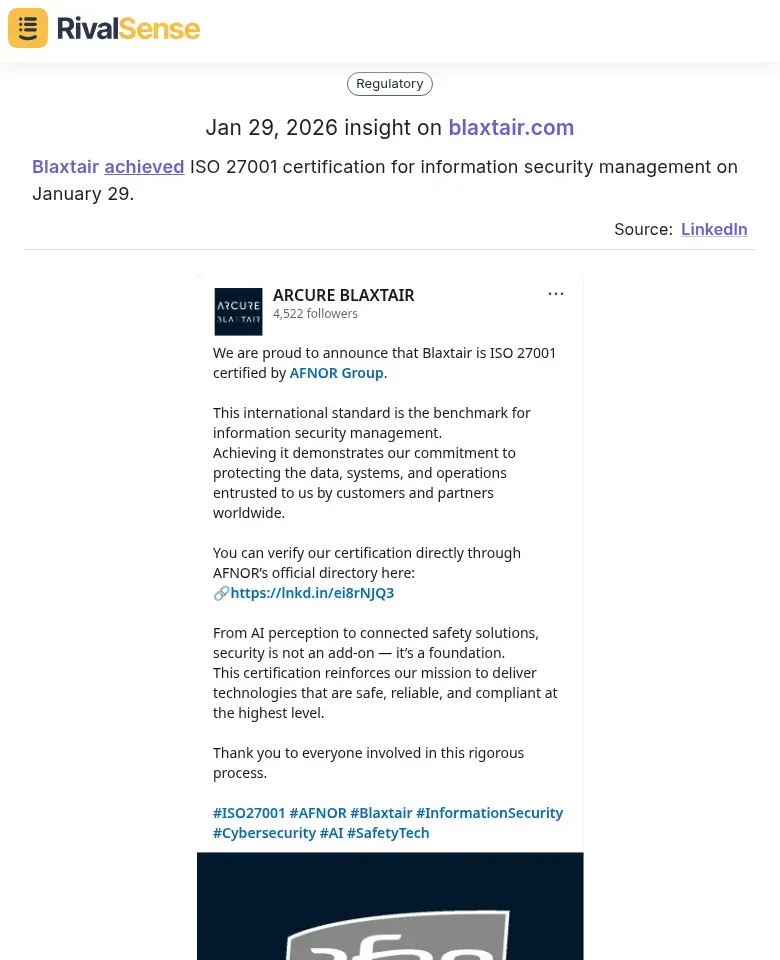Screen dimensions: 780x960
Task: Click the 4,522 followers count
Action: (315, 313)
